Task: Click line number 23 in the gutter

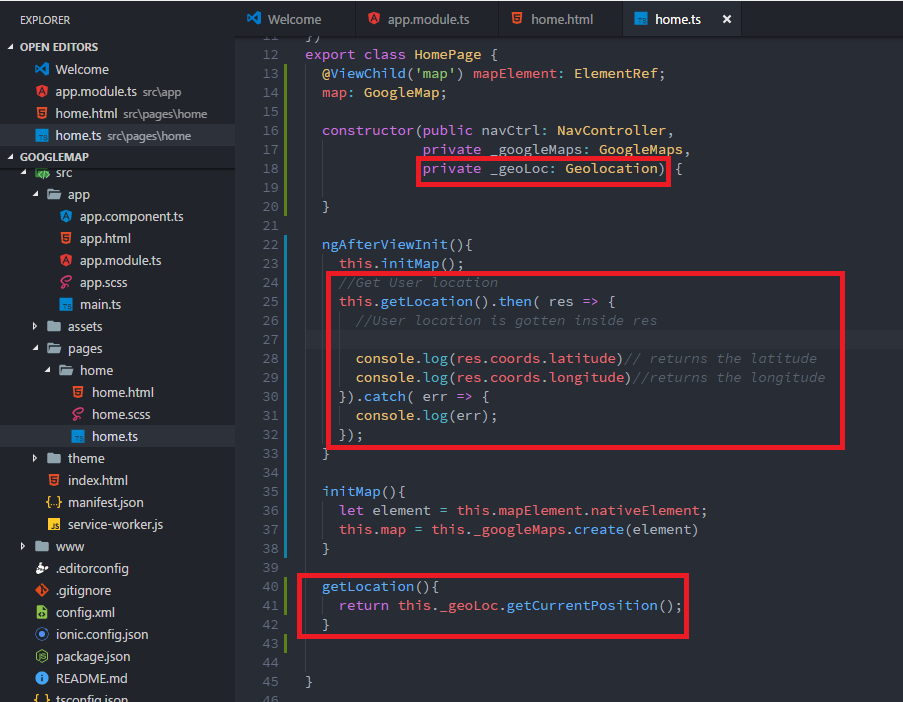Action: (270, 263)
